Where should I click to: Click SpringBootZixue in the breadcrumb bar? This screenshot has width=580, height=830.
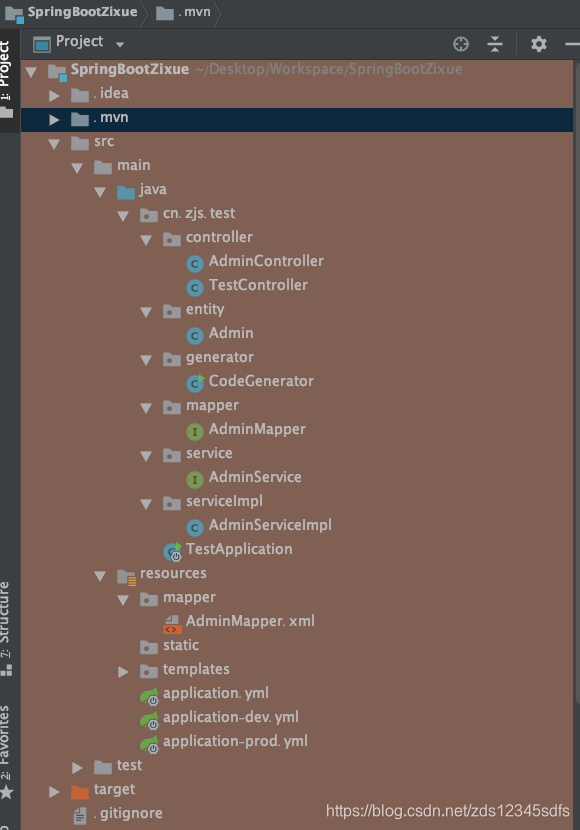pyautogui.click(x=82, y=12)
